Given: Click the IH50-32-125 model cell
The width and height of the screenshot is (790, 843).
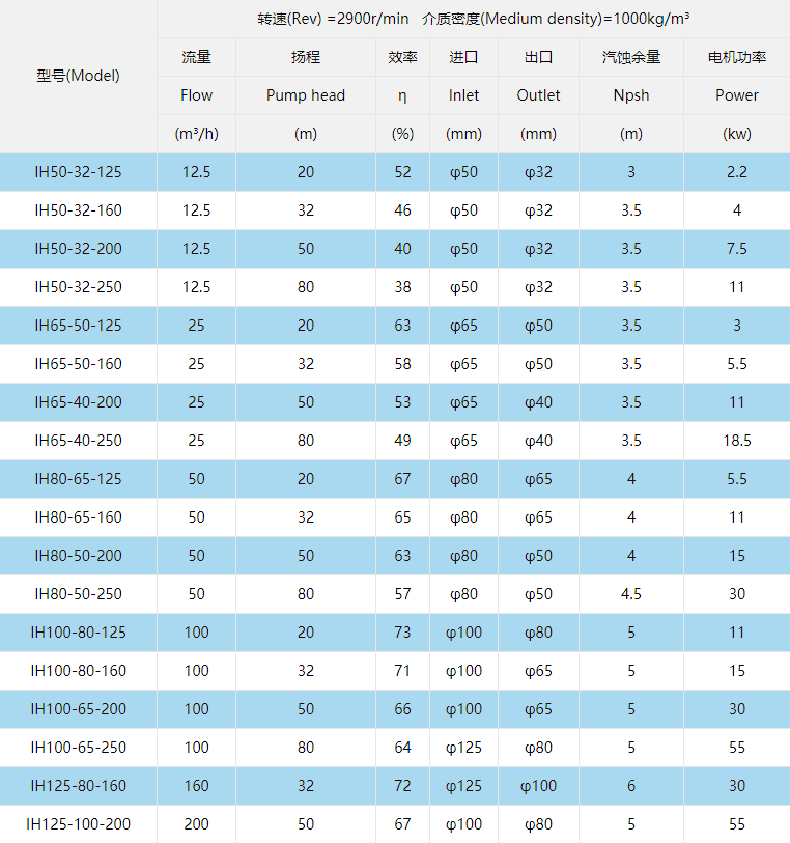Looking at the screenshot, I should click(x=78, y=172).
